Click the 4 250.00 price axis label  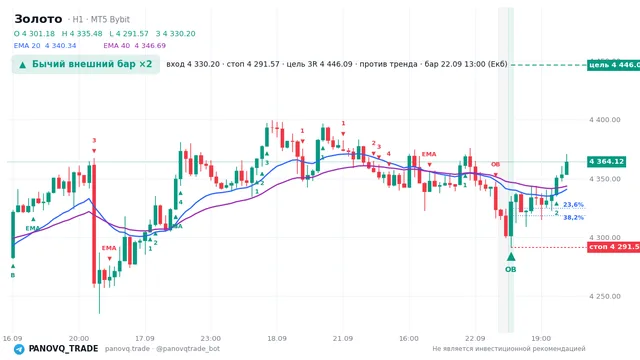[x=604, y=296]
